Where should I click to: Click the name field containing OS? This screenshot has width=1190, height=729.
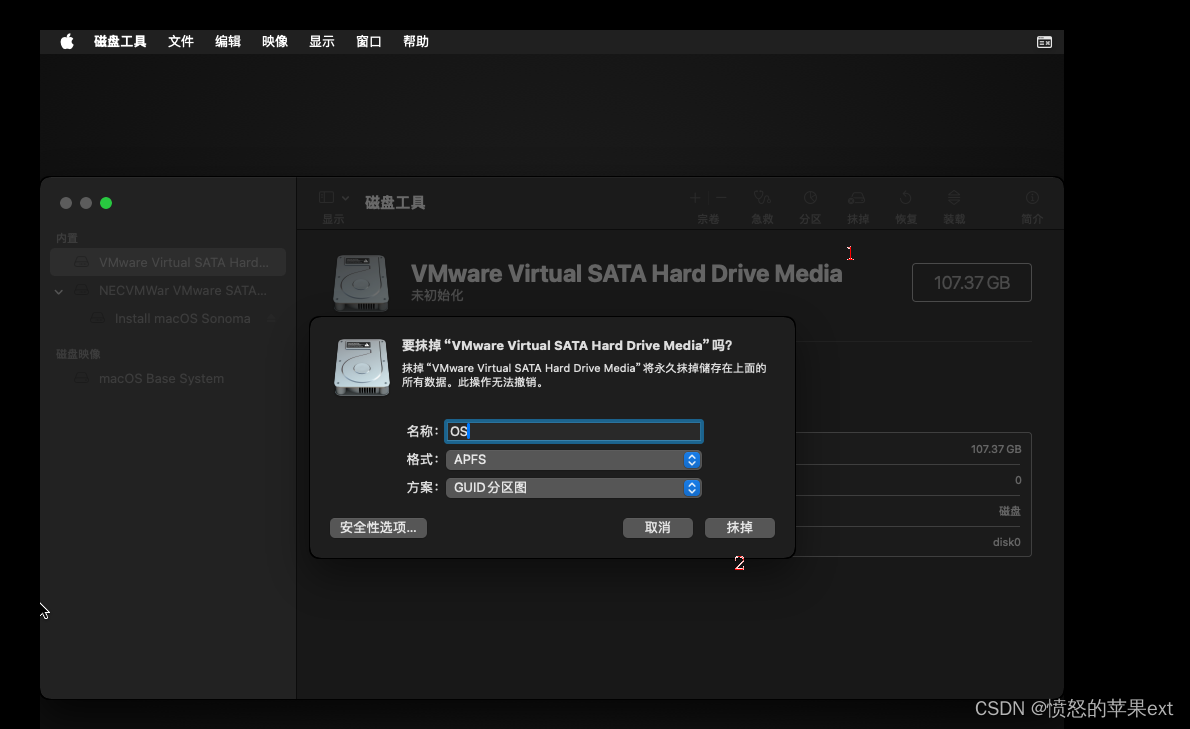pos(574,432)
